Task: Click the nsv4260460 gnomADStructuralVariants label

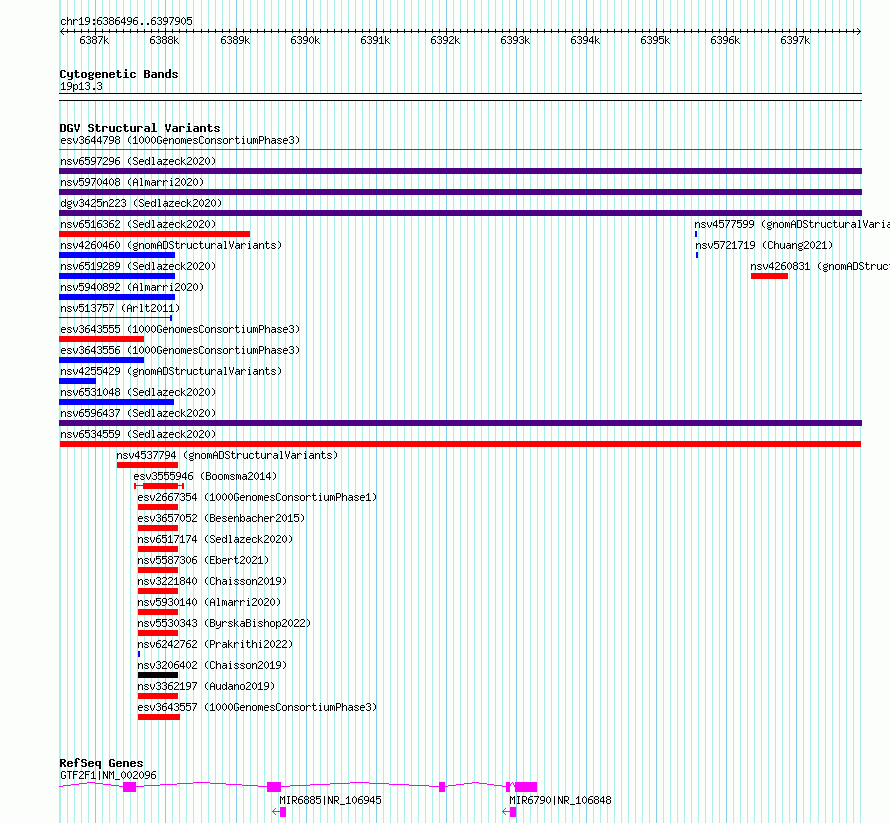Action: [x=171, y=245]
